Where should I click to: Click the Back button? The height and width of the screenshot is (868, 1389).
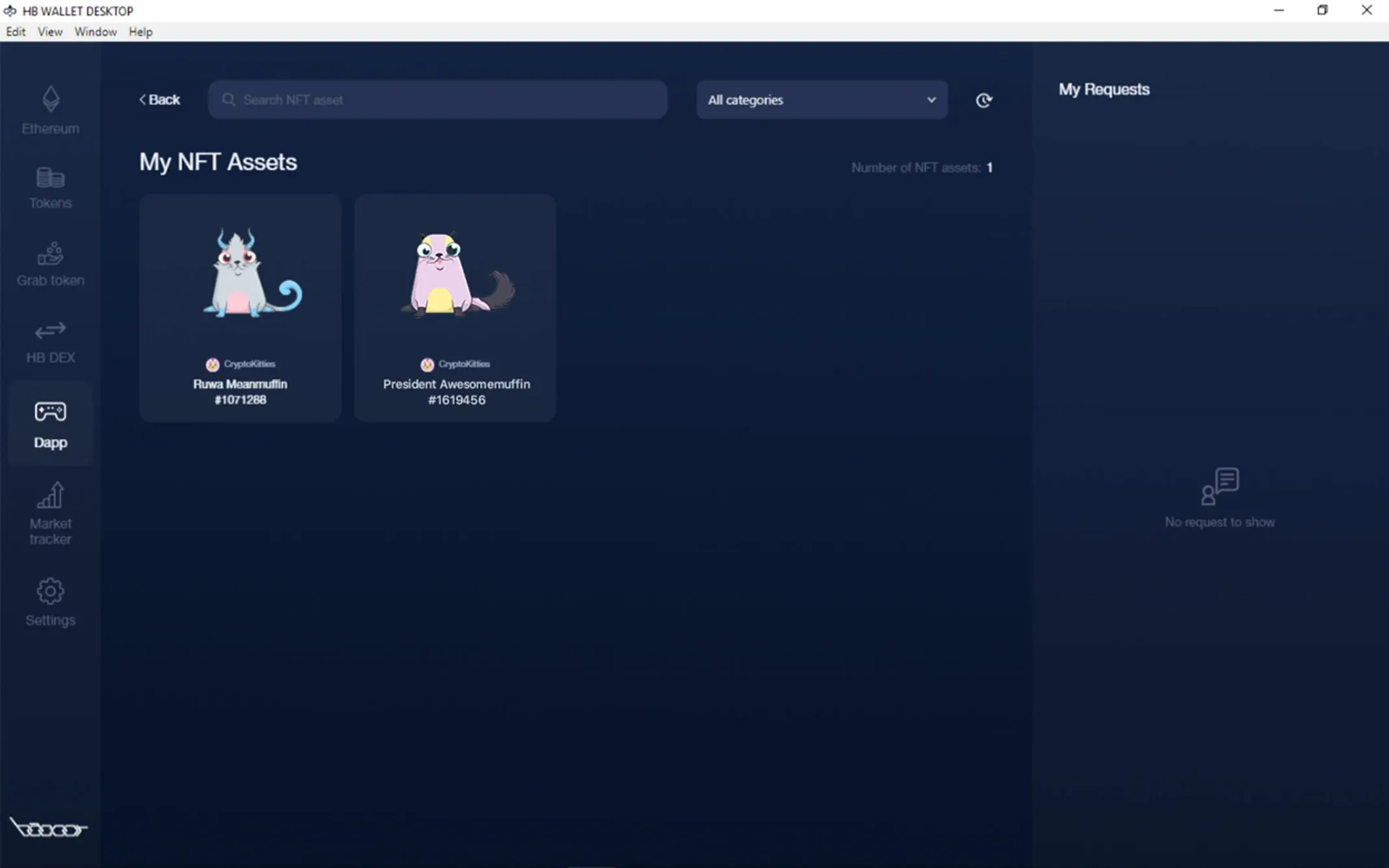pos(159,99)
